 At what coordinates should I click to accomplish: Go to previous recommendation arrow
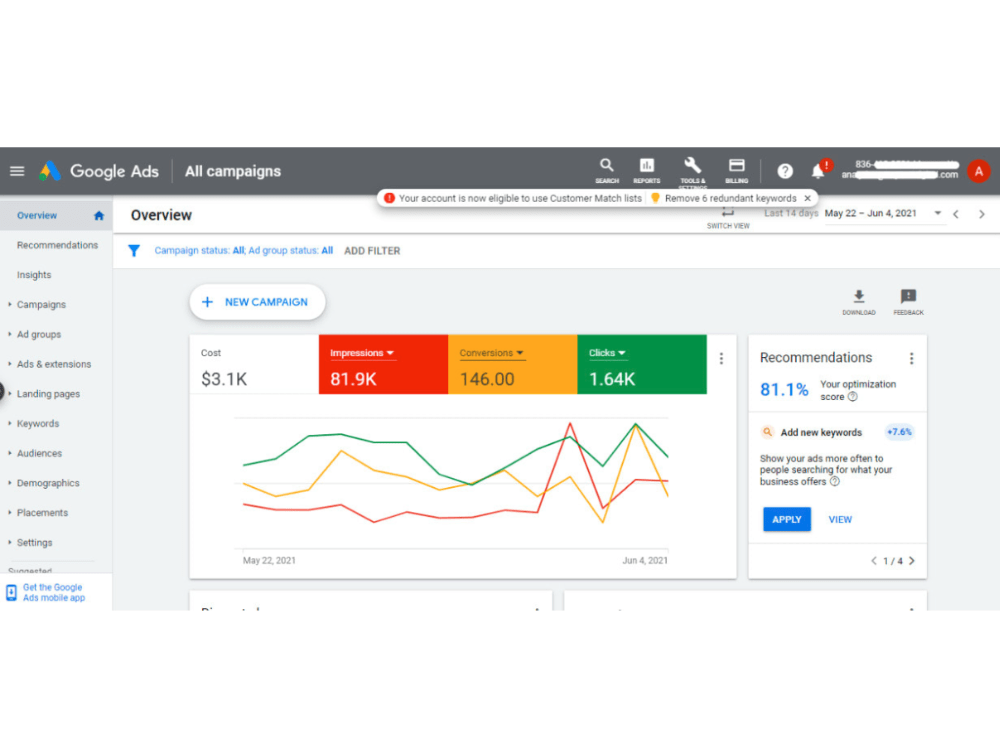click(874, 561)
